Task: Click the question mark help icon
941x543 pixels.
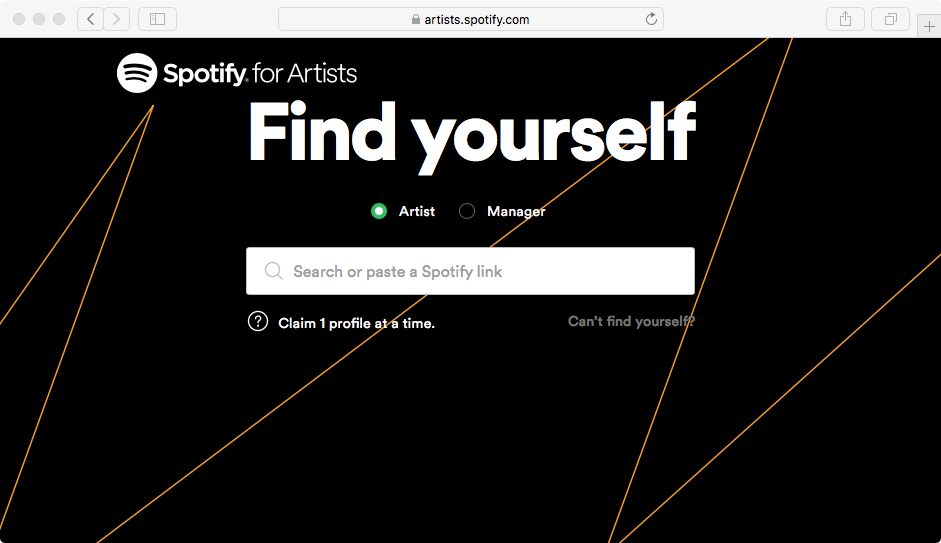Action: pos(258,322)
